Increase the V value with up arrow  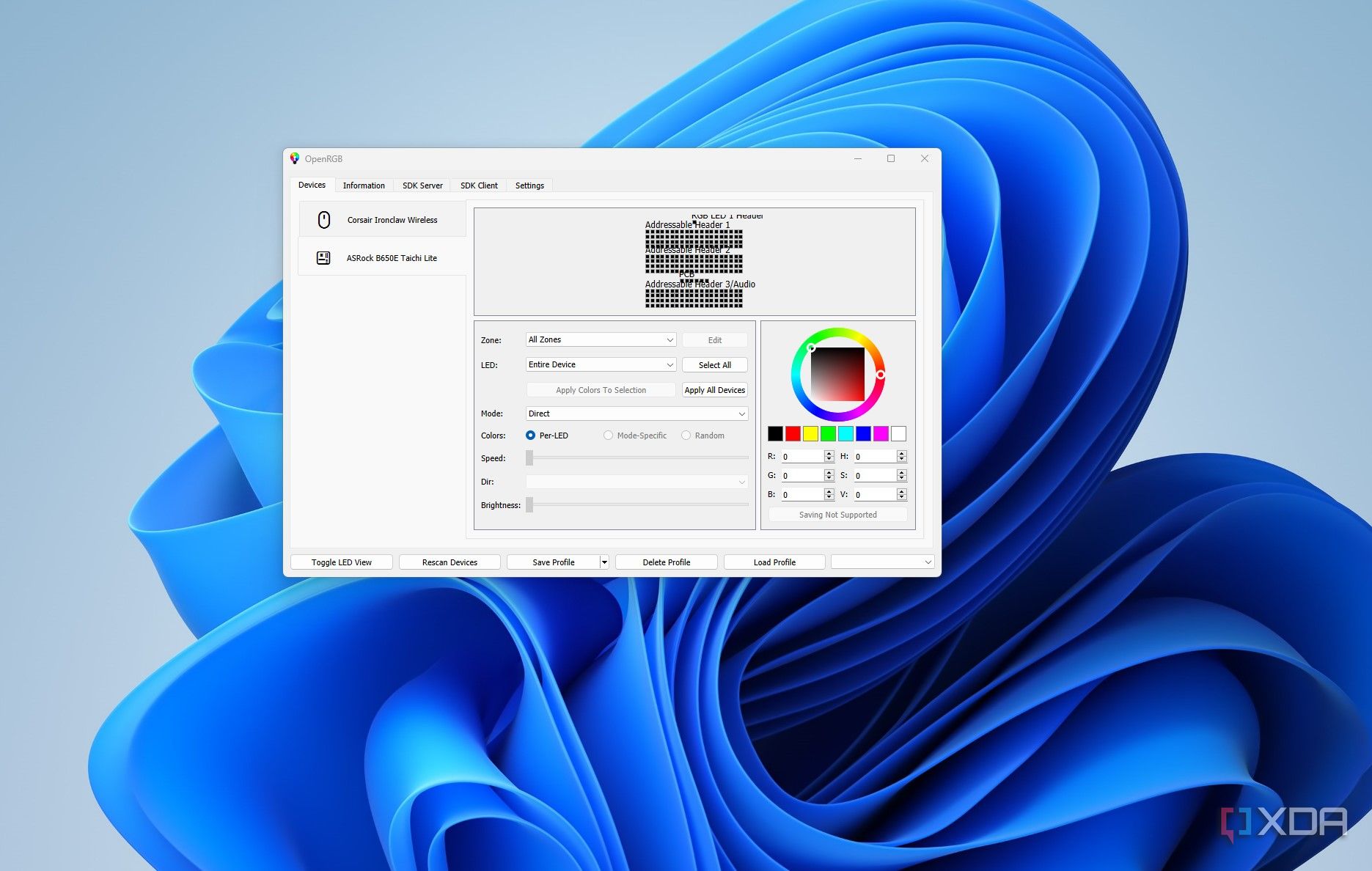point(902,491)
